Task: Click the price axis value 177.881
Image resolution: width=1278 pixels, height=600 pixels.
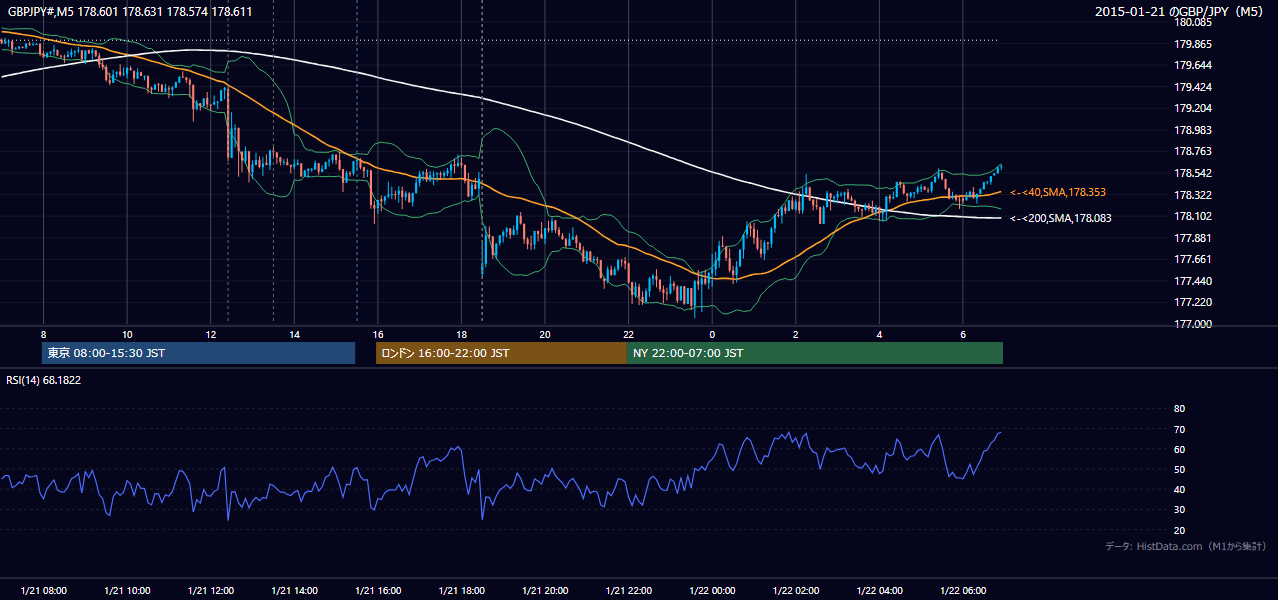Action: (1192, 238)
